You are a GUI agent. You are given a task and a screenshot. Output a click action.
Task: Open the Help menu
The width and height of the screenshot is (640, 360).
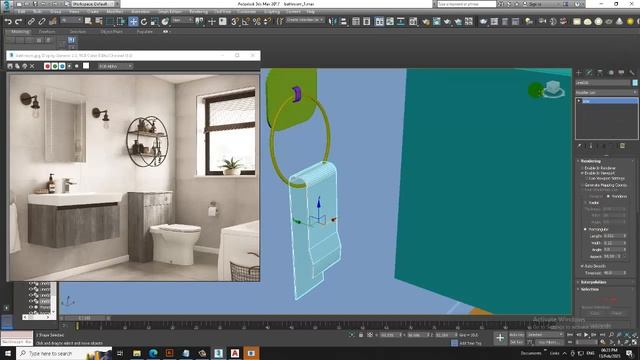[311, 12]
